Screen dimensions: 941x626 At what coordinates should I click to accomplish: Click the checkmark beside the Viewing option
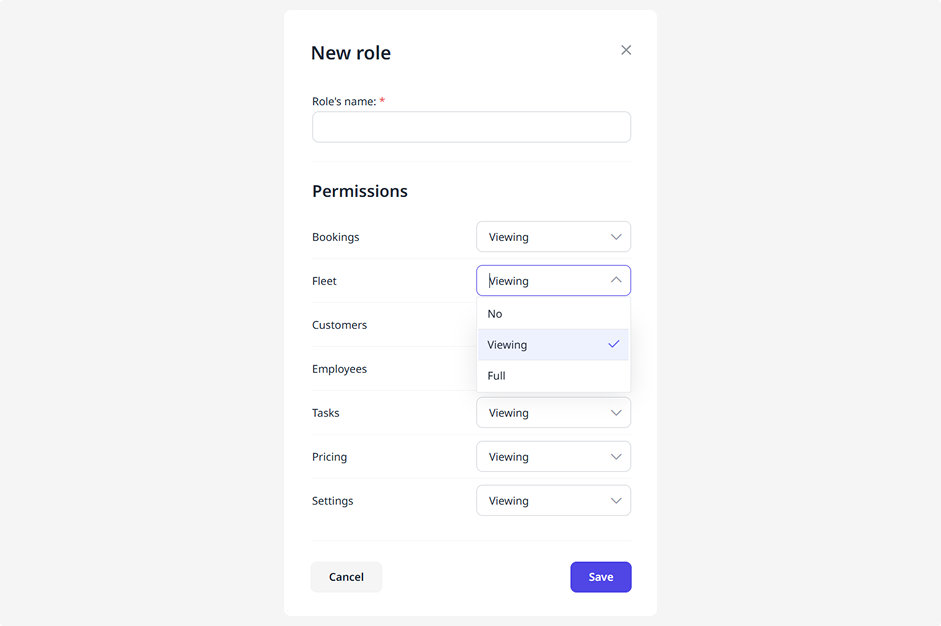pos(614,345)
